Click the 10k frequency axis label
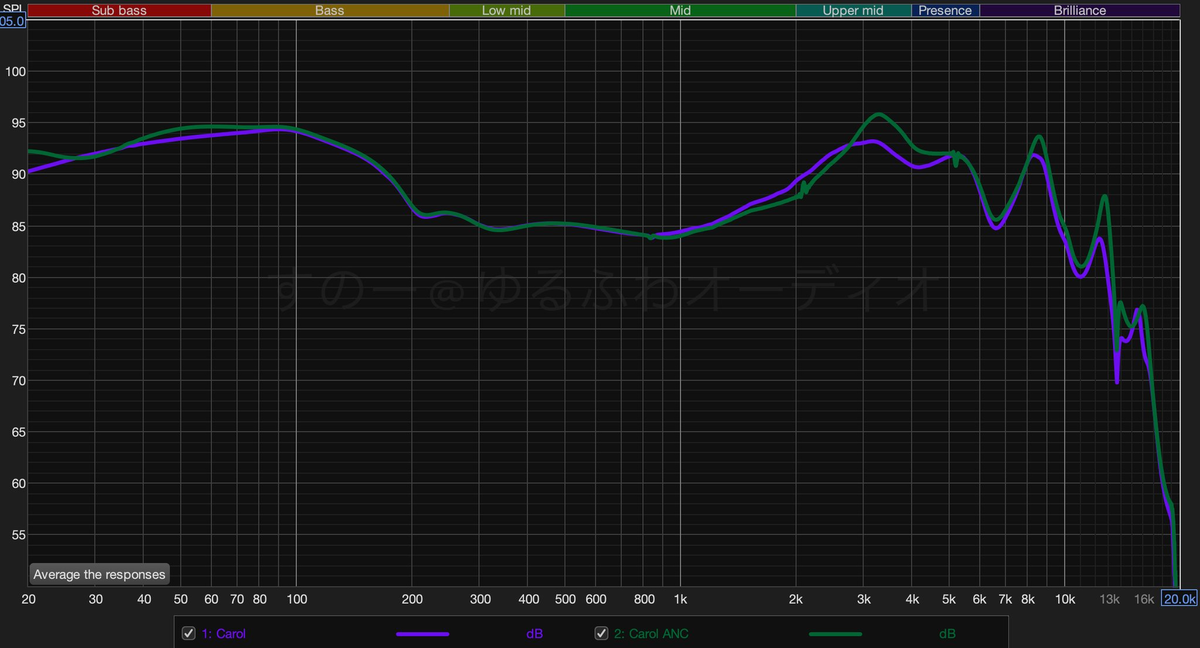 click(1064, 599)
